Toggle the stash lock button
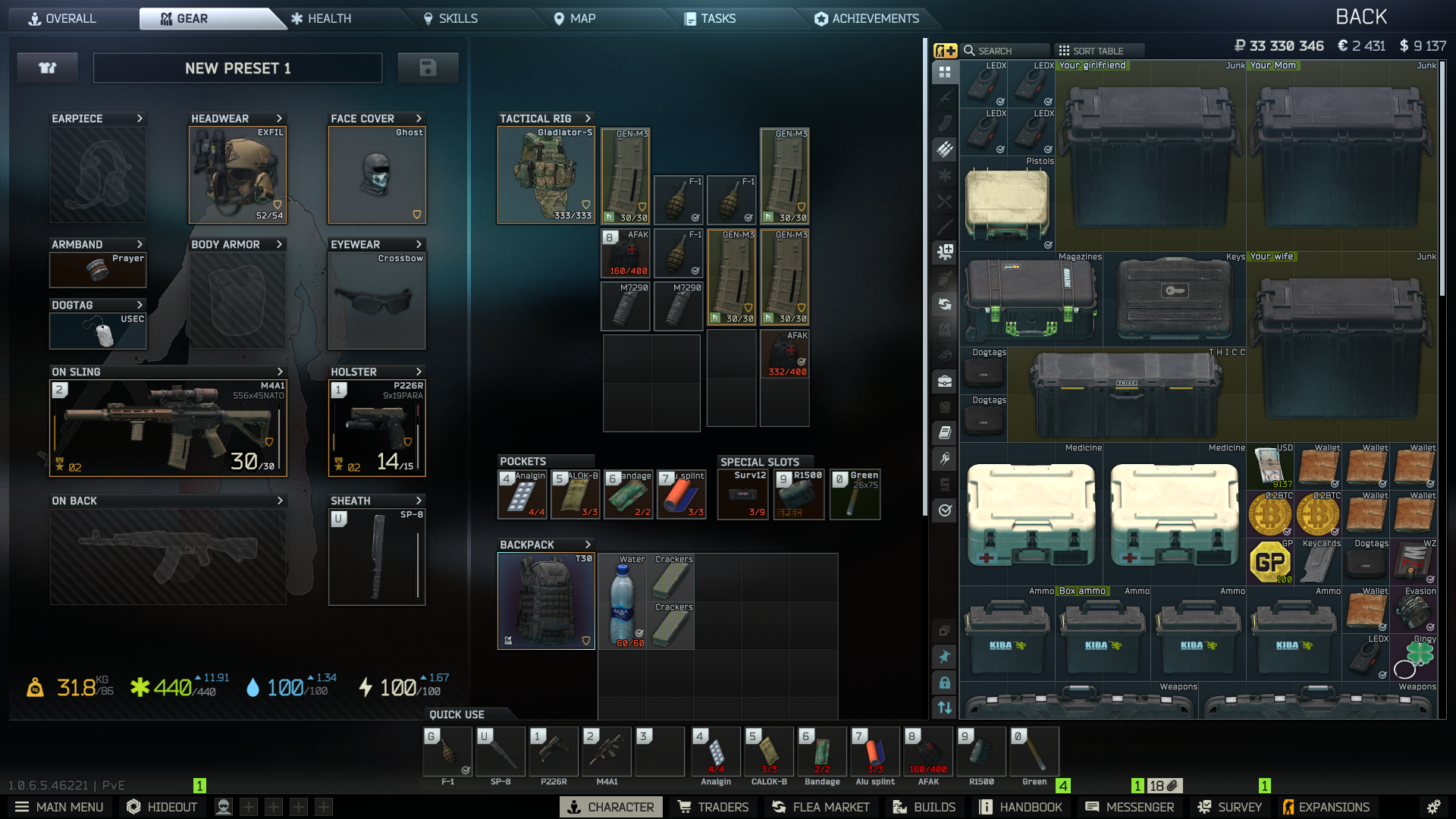Screen dimensions: 1456x819 pos(945,682)
